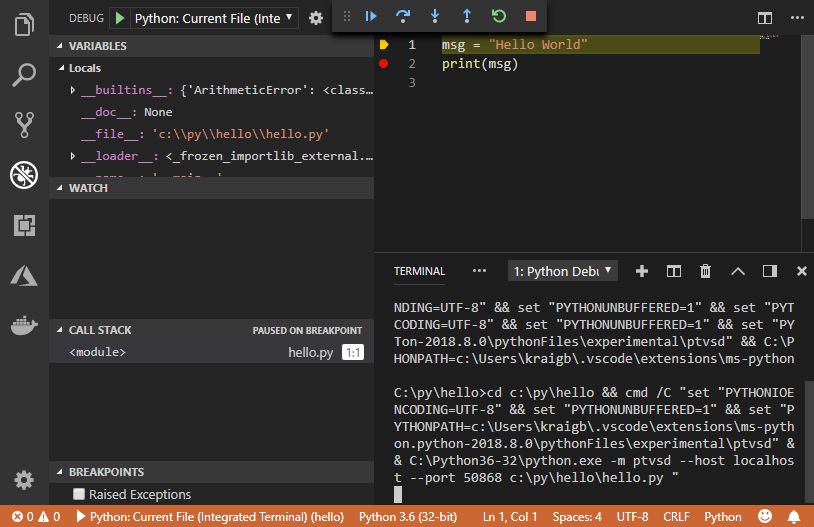Open launch.json via debug gear icon

coord(316,18)
